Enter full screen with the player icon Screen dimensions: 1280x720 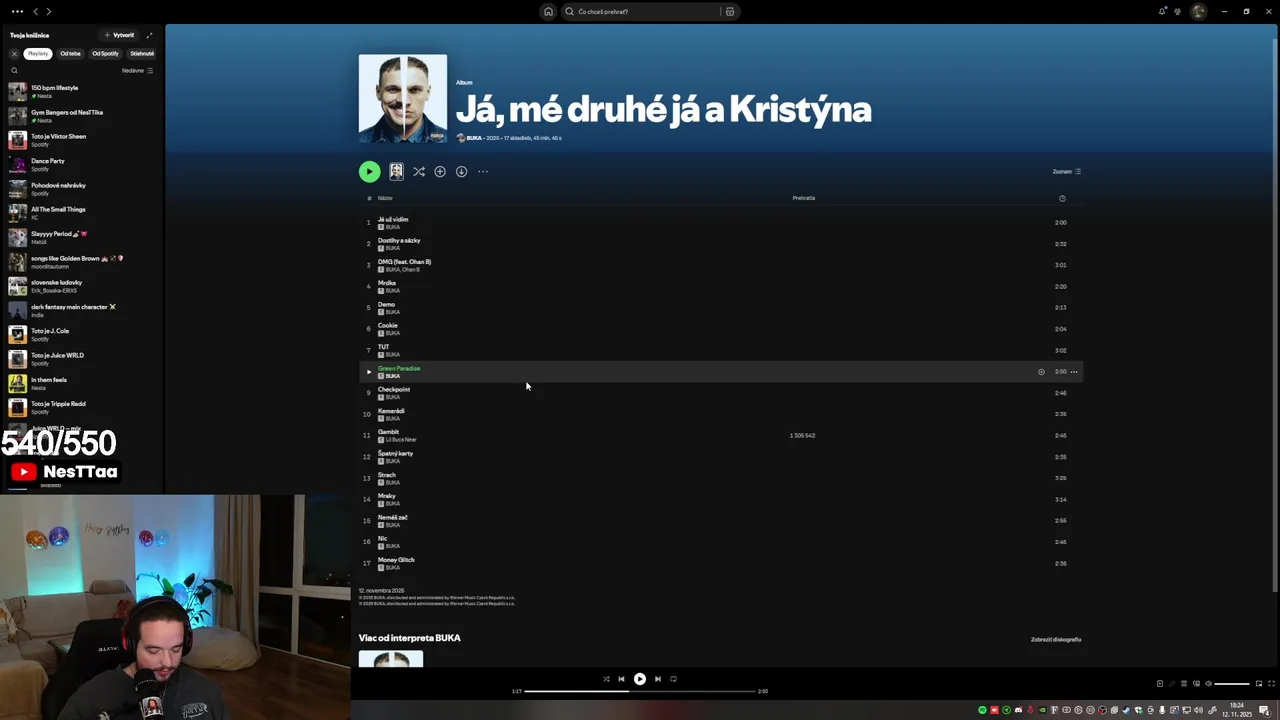[1271, 684]
